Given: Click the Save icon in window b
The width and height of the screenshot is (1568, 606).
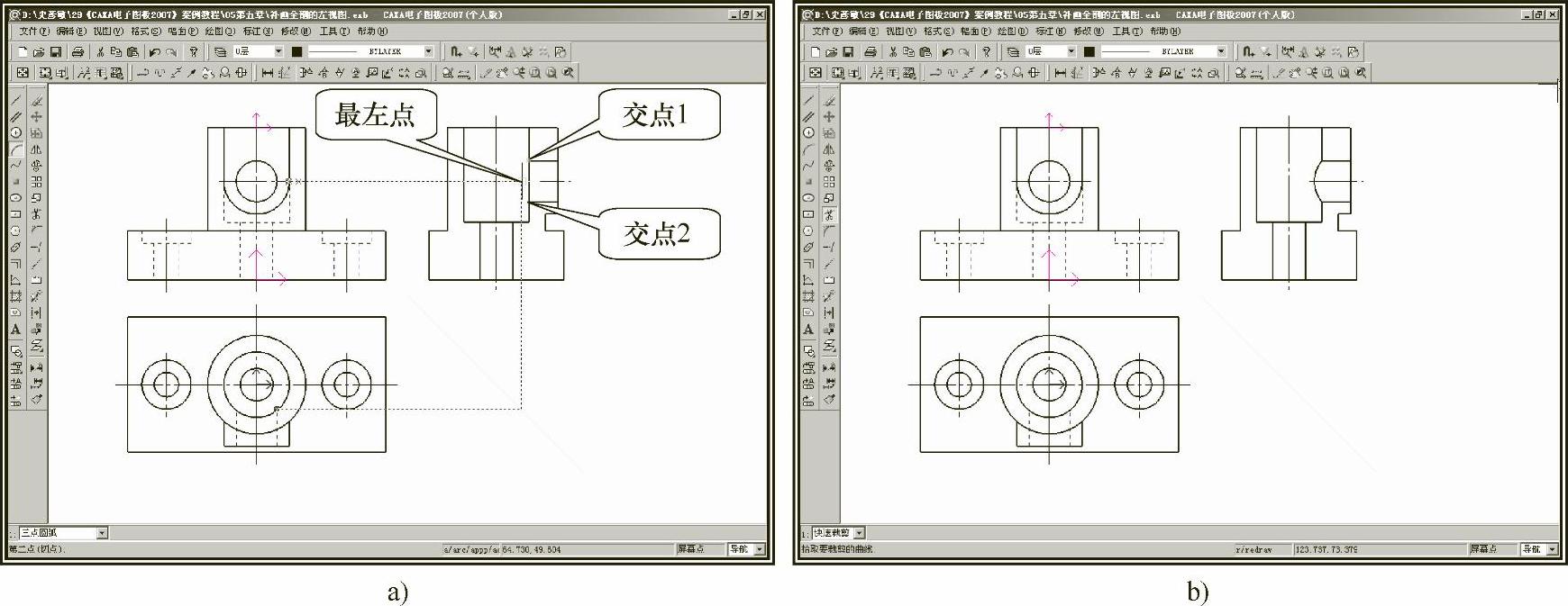Looking at the screenshot, I should coord(849,52).
